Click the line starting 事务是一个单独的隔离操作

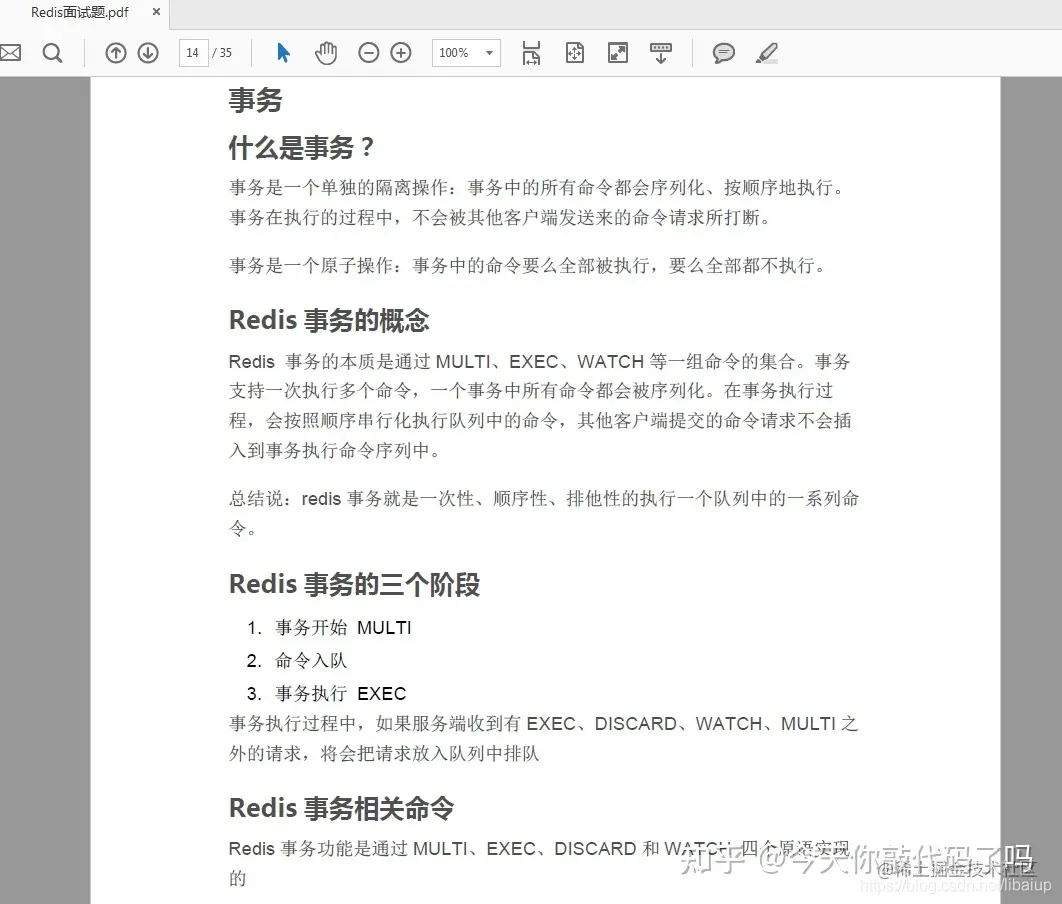click(x=538, y=188)
